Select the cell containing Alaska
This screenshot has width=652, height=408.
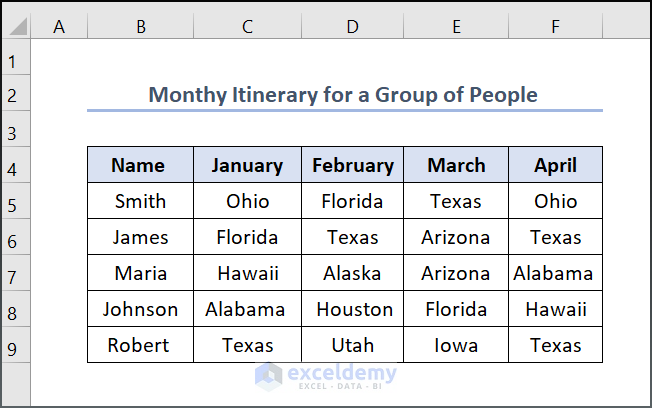coord(352,273)
